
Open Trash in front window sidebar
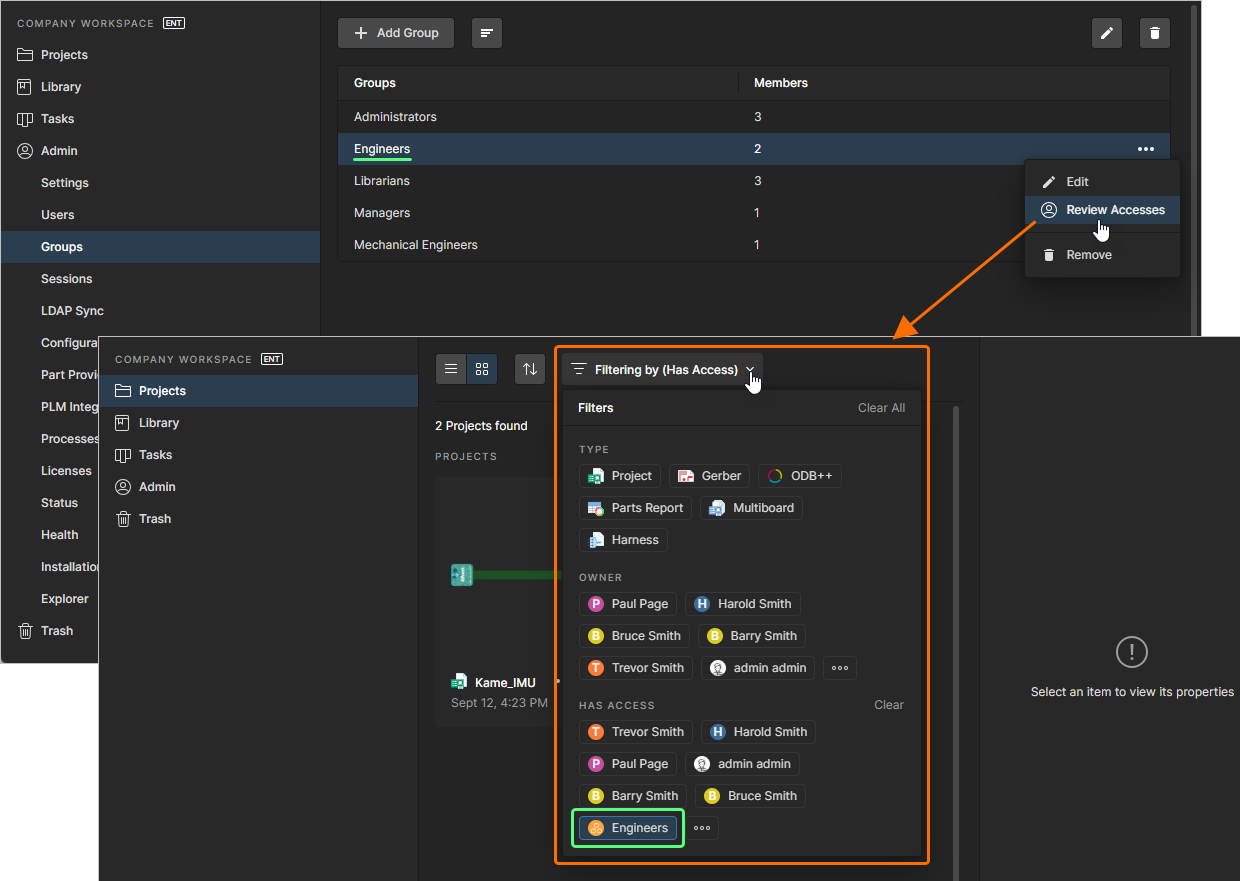[x=258, y=519]
